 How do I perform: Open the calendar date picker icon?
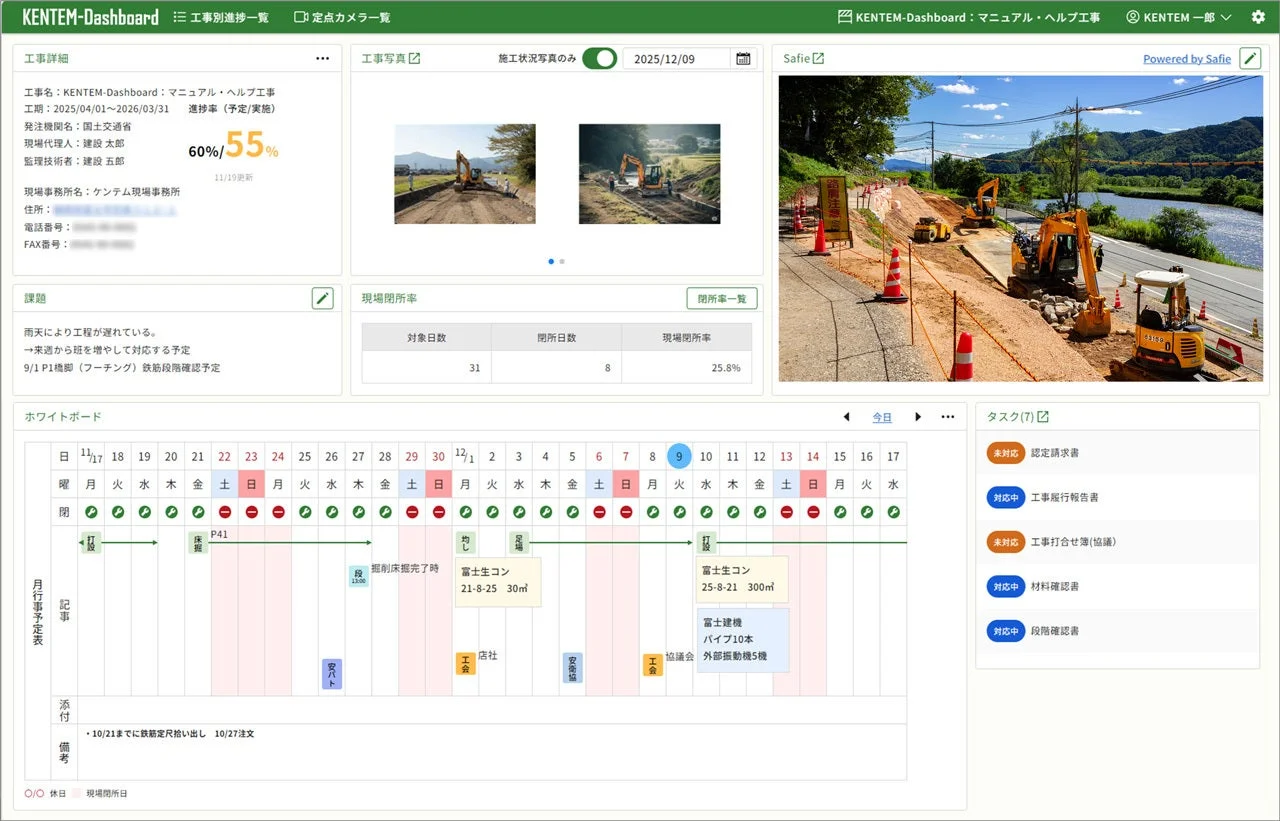coord(742,59)
